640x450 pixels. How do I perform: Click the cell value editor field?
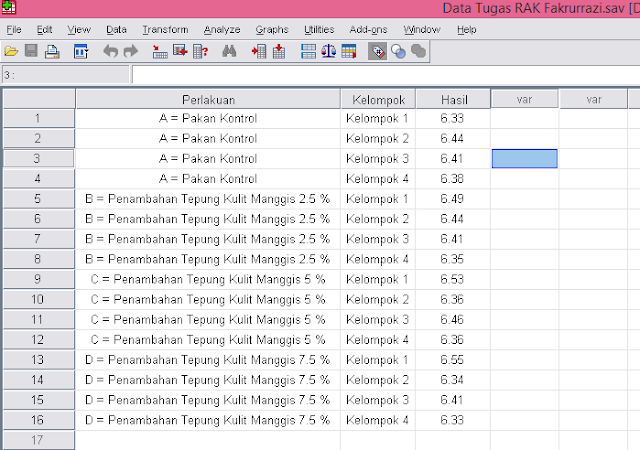coord(386,75)
